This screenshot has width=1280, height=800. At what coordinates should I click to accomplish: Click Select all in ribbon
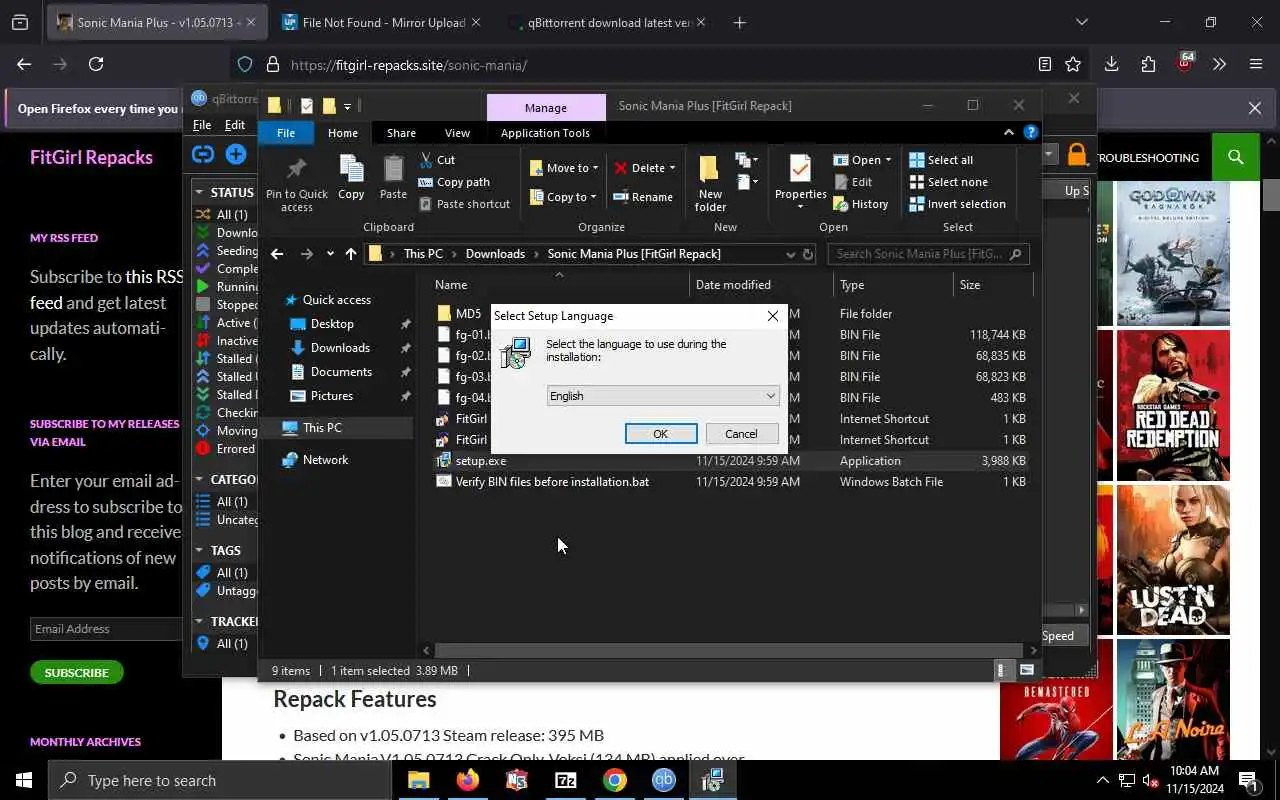[941, 160]
